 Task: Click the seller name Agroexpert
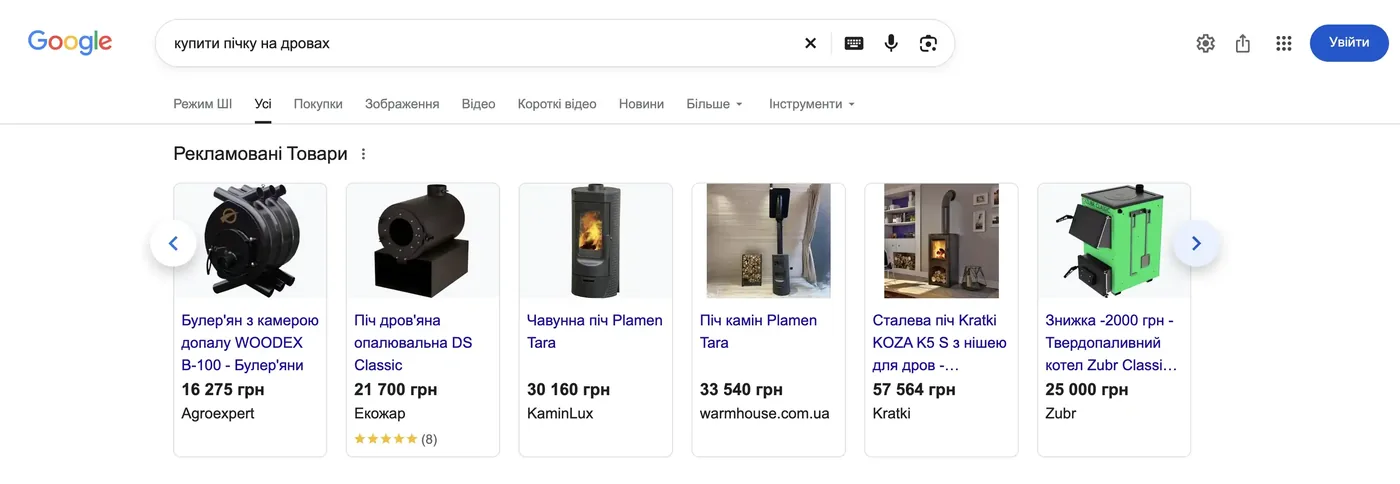(x=218, y=413)
